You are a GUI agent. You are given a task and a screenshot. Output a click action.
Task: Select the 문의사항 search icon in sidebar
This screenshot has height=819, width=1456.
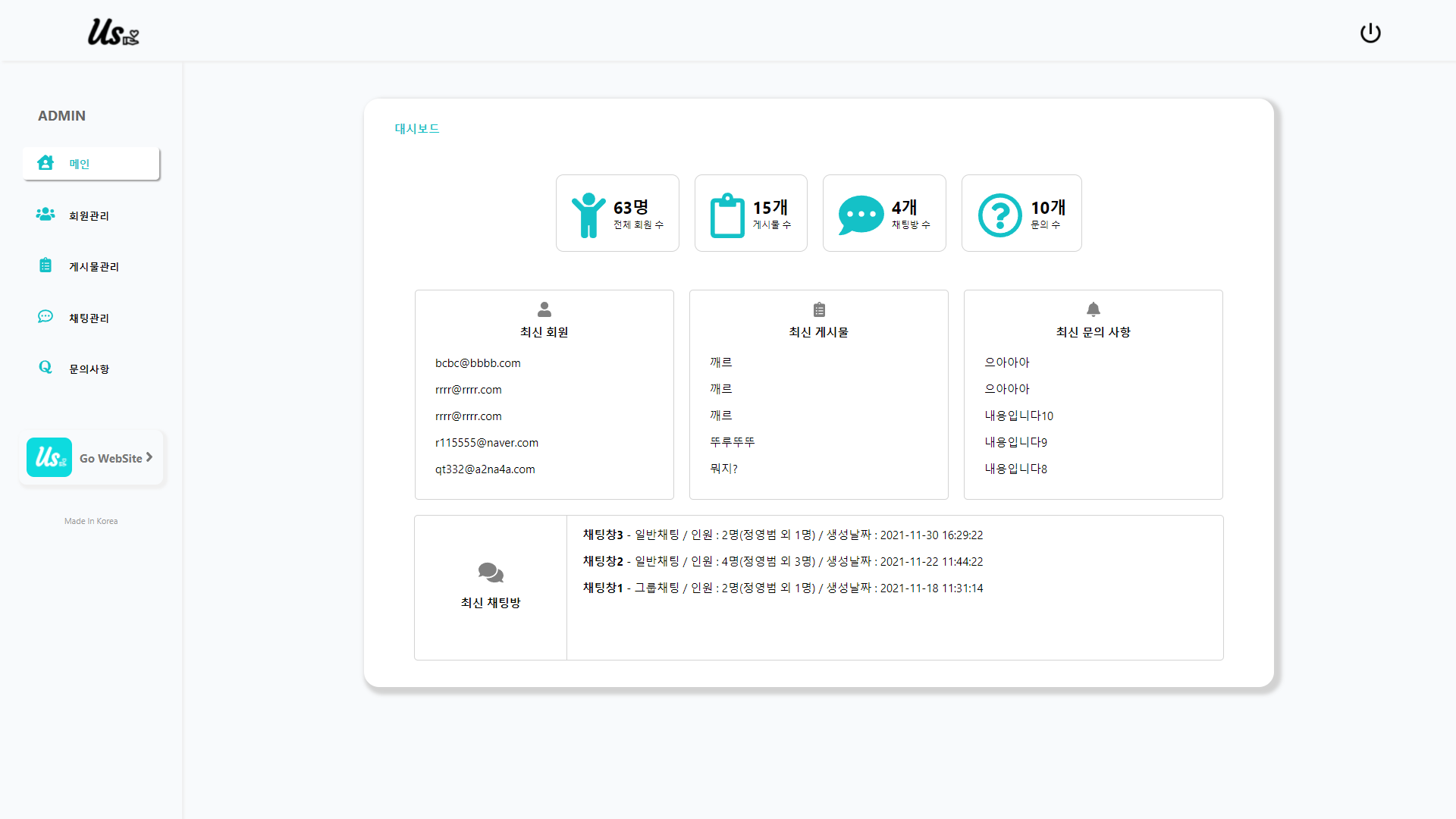(x=45, y=367)
